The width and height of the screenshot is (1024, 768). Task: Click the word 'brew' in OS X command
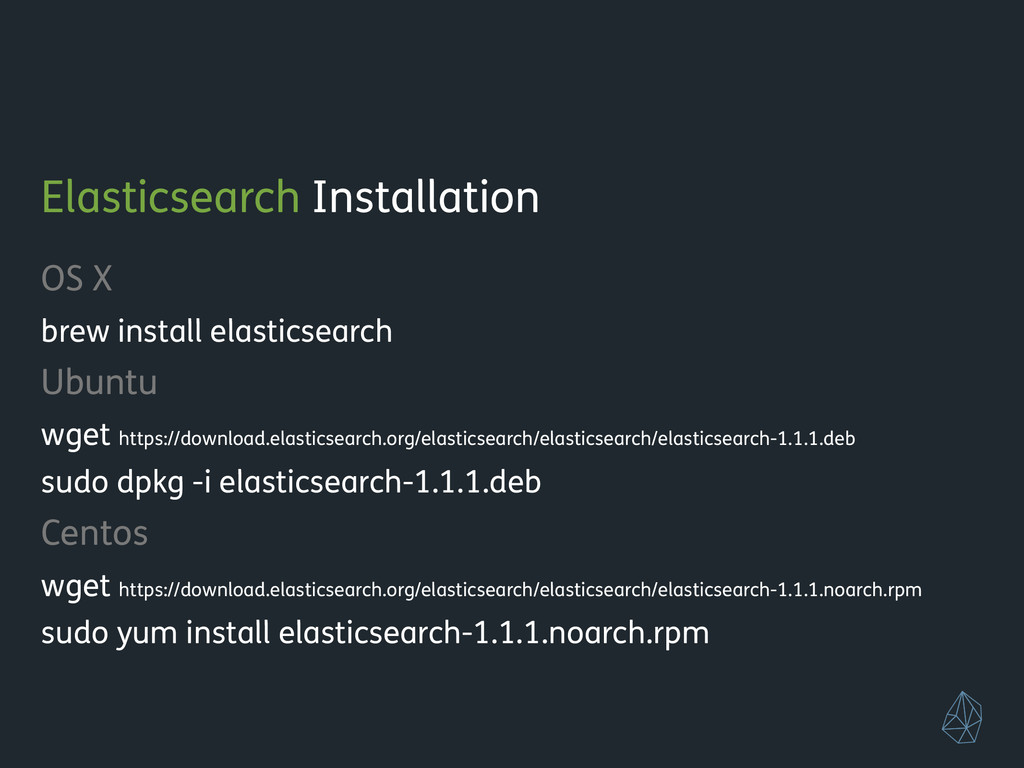click(x=75, y=331)
